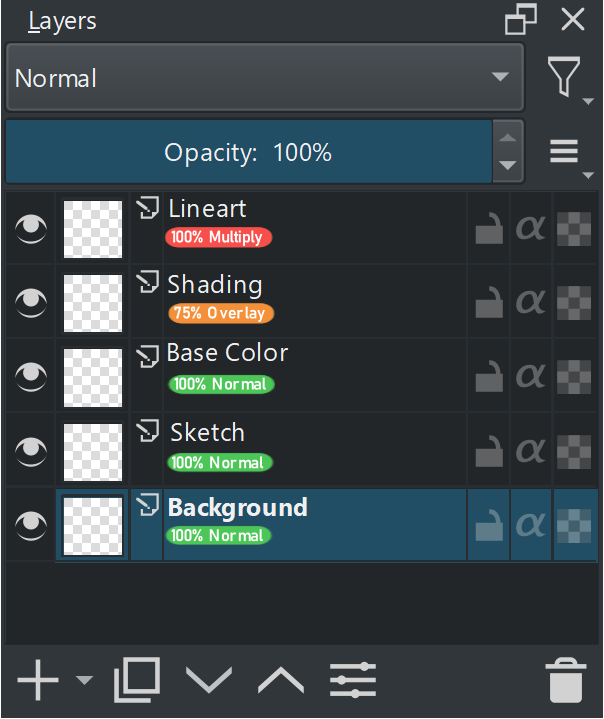The image size is (604, 719).
Task: Open the Normal blending mode dropdown
Action: point(265,78)
